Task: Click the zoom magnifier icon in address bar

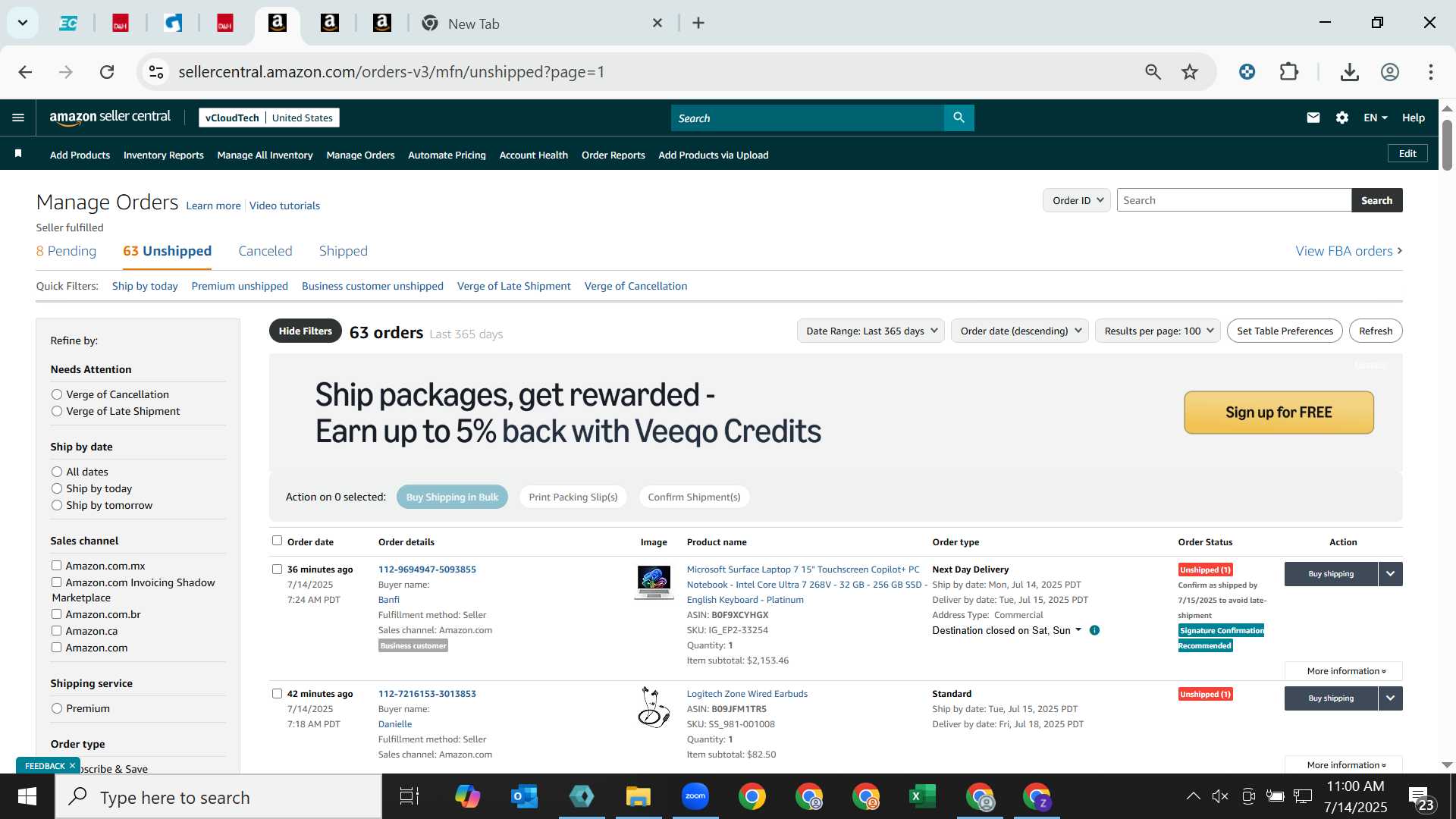Action: pyautogui.click(x=1153, y=72)
